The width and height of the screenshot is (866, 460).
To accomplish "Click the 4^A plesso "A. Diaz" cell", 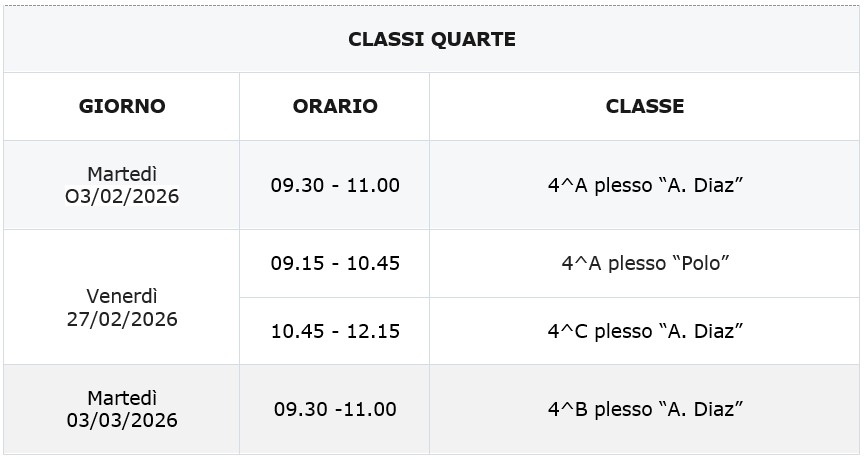I will click(x=645, y=185).
